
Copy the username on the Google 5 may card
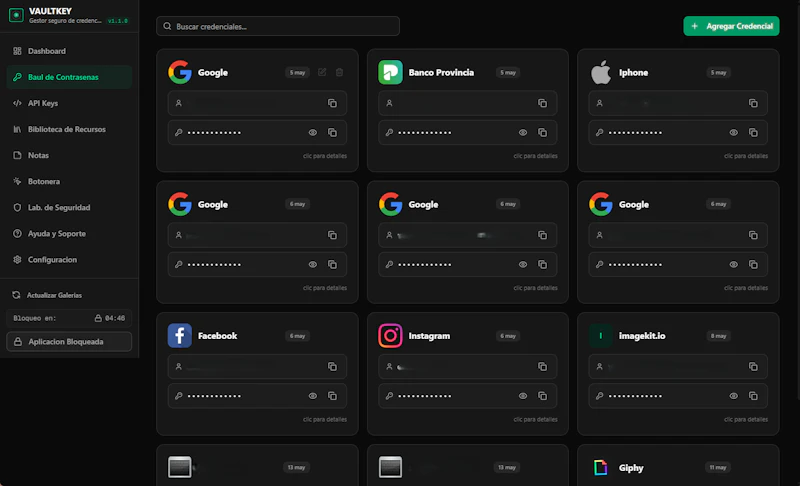pyautogui.click(x=332, y=104)
